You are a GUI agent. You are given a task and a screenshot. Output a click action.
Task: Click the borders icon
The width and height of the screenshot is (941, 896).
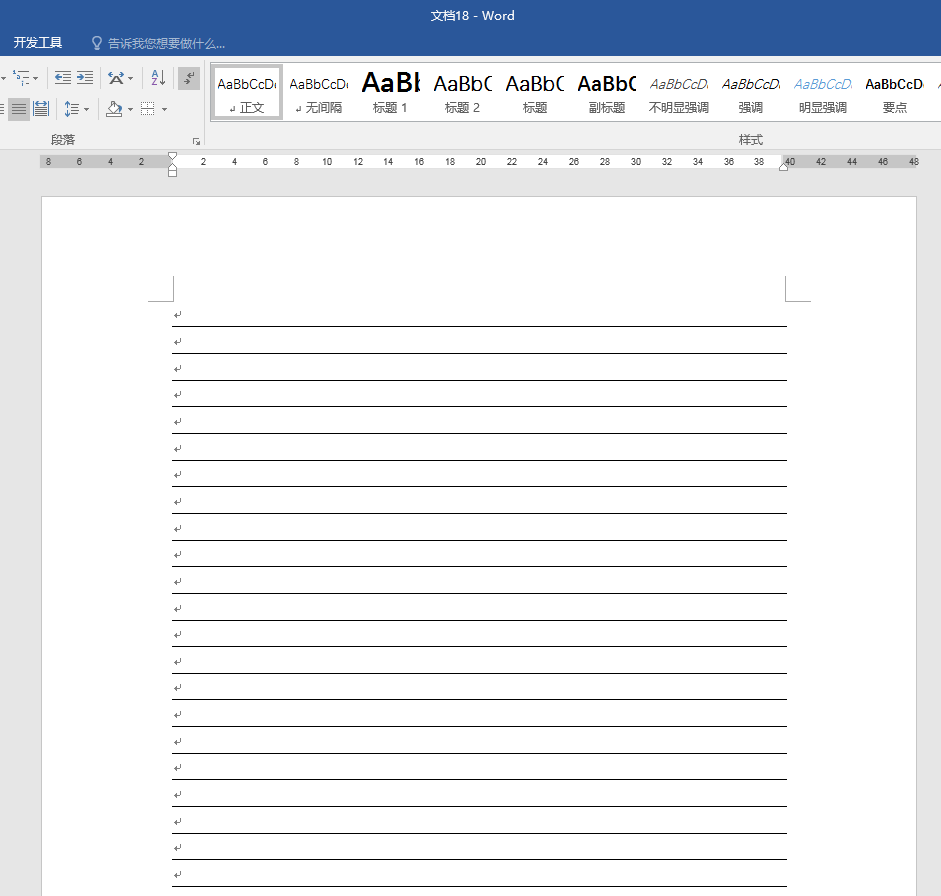click(x=148, y=108)
